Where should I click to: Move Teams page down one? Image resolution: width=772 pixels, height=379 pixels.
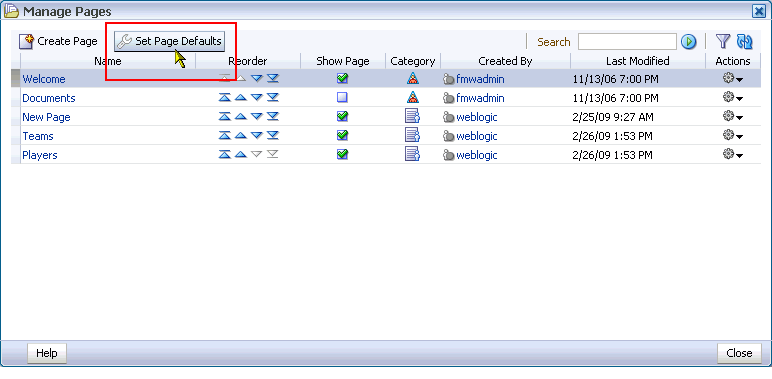coord(257,135)
